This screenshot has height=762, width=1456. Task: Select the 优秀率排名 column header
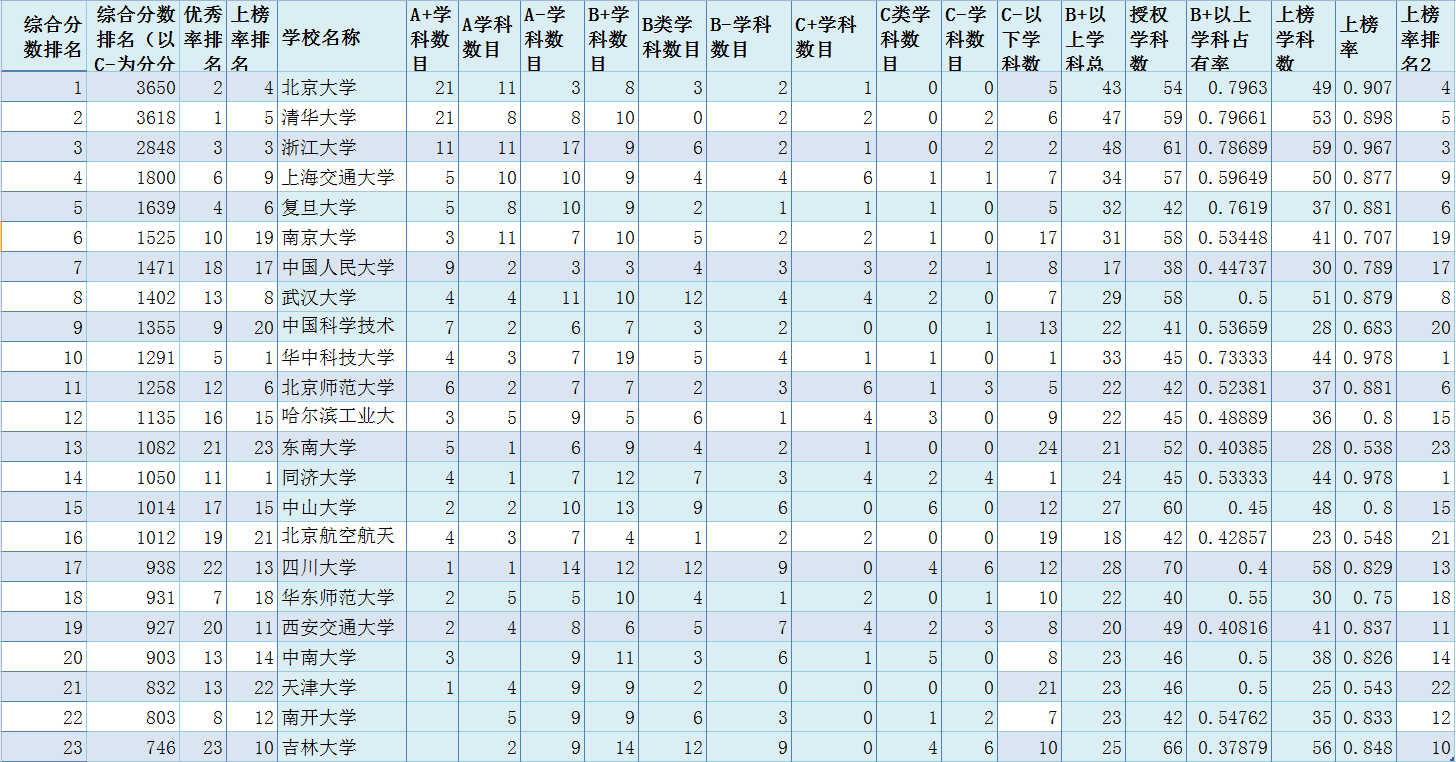203,36
